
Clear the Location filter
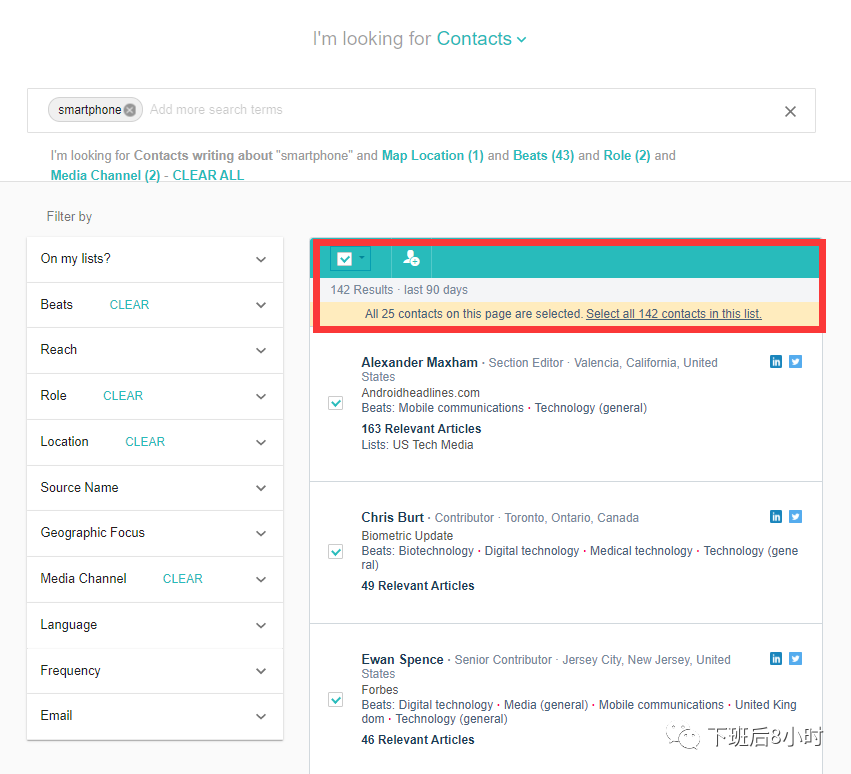click(x=145, y=442)
